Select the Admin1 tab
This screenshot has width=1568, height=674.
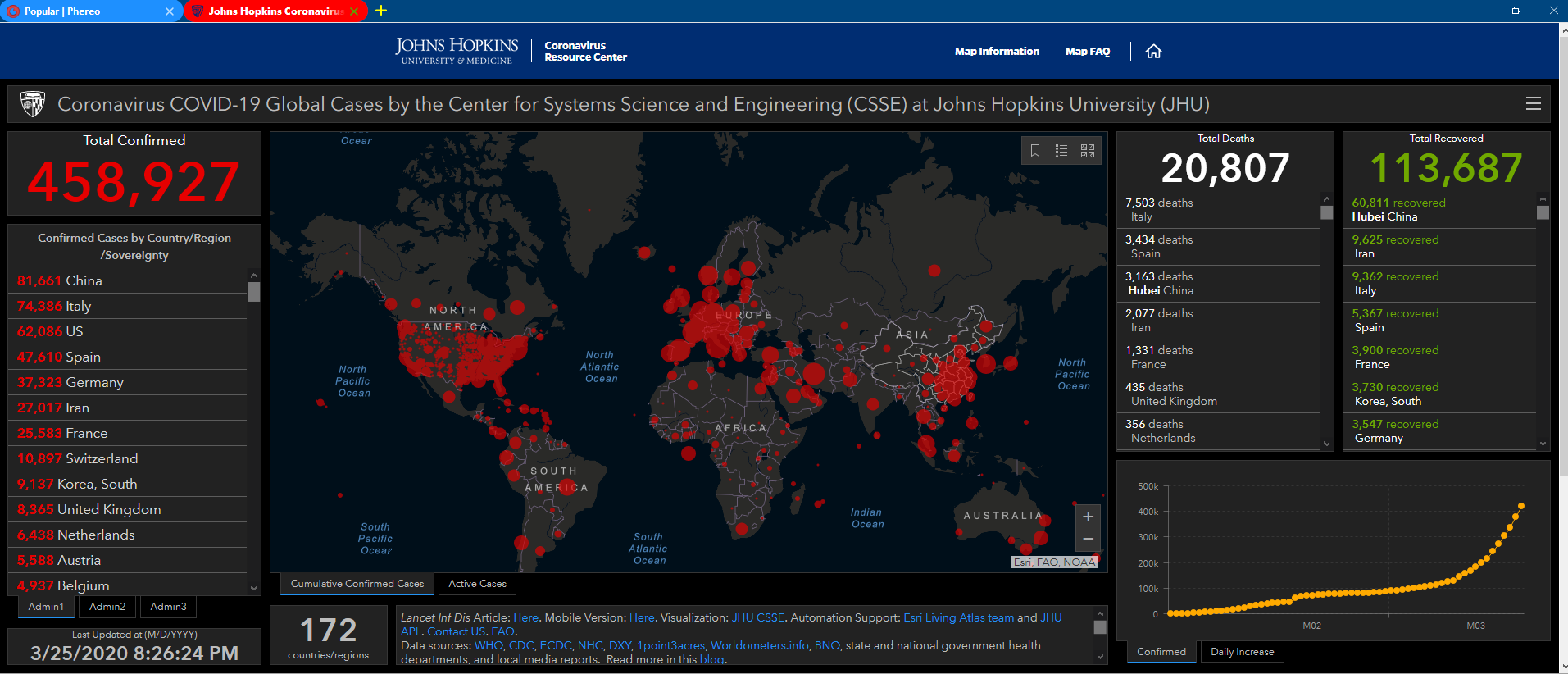point(46,607)
